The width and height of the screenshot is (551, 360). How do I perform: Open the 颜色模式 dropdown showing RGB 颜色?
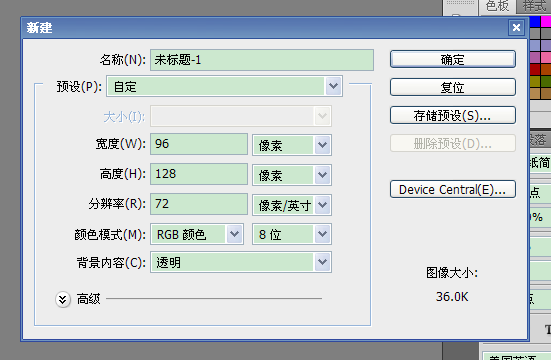197,234
